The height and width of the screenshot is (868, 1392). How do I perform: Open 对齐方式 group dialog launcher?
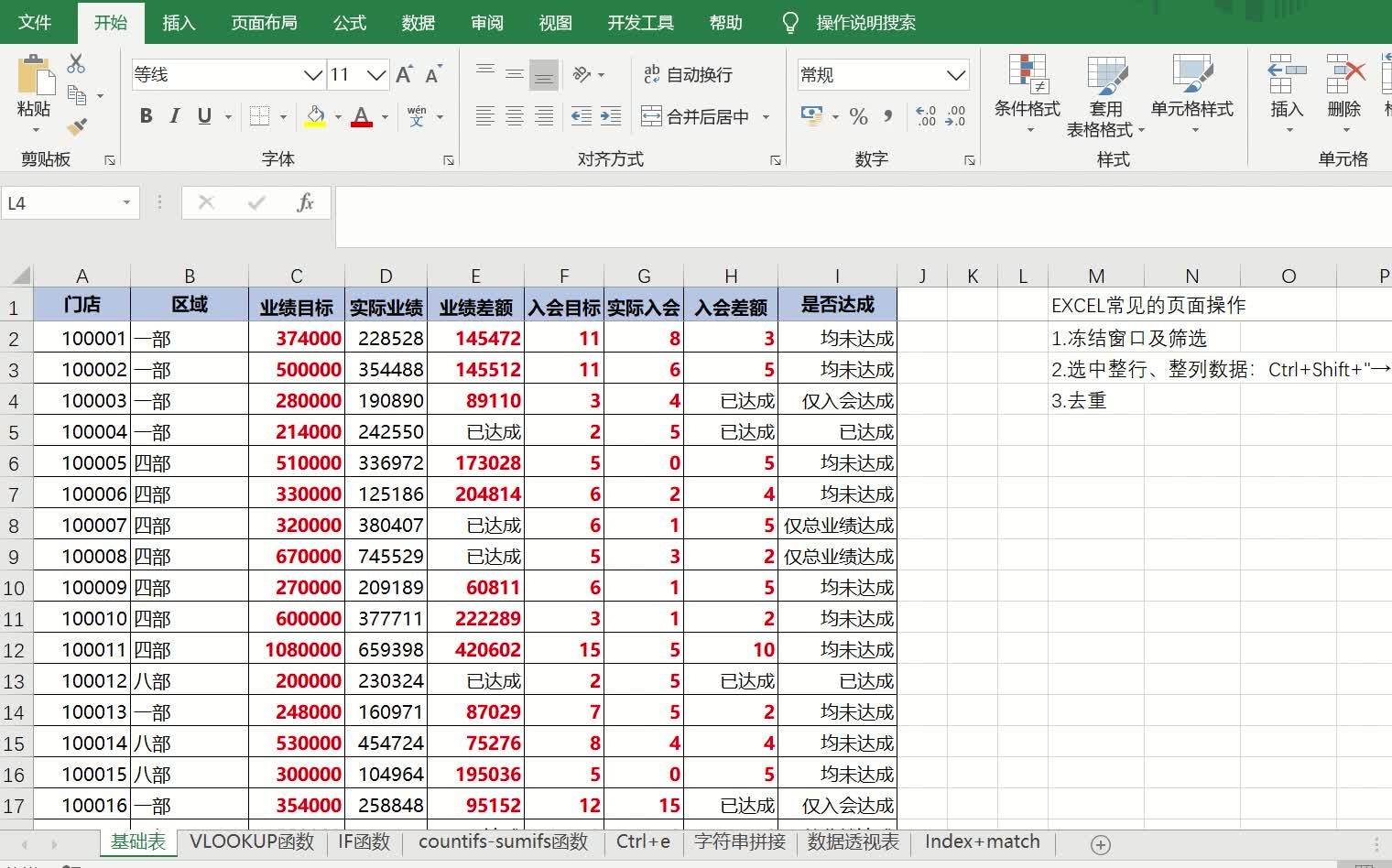pos(776,160)
